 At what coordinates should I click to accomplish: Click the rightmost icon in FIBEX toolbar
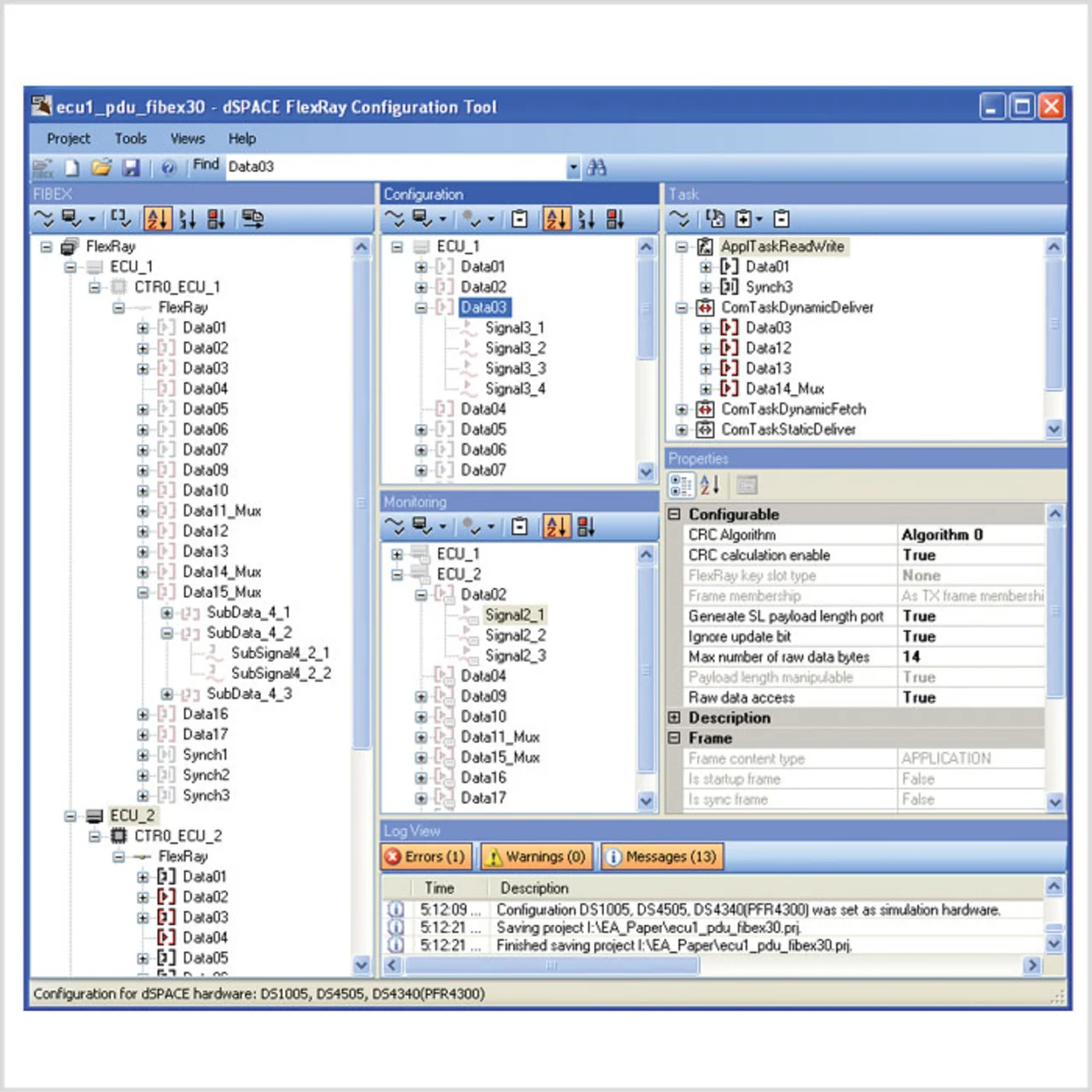click(x=253, y=219)
